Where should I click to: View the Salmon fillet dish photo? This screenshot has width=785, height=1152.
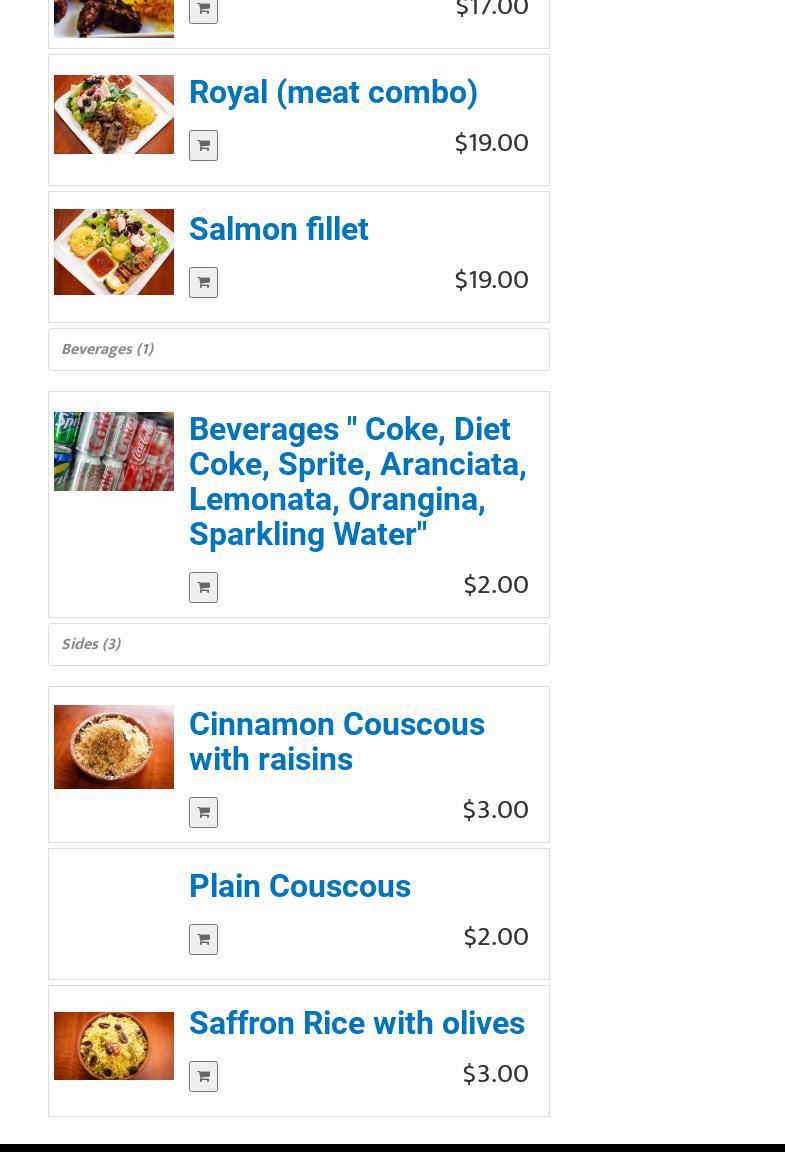coord(114,252)
